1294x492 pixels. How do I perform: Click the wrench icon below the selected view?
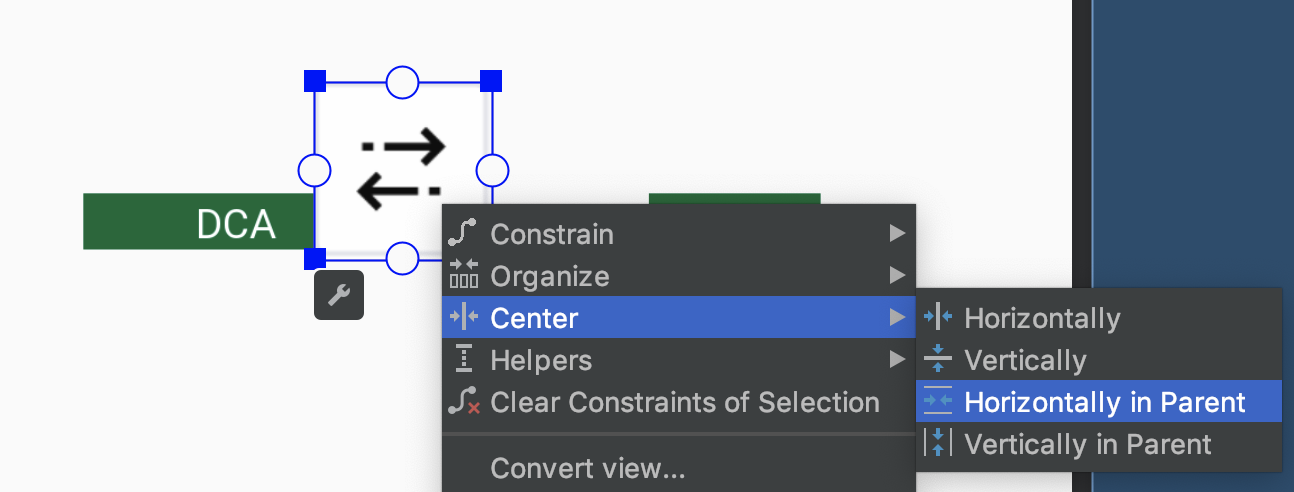(x=339, y=296)
